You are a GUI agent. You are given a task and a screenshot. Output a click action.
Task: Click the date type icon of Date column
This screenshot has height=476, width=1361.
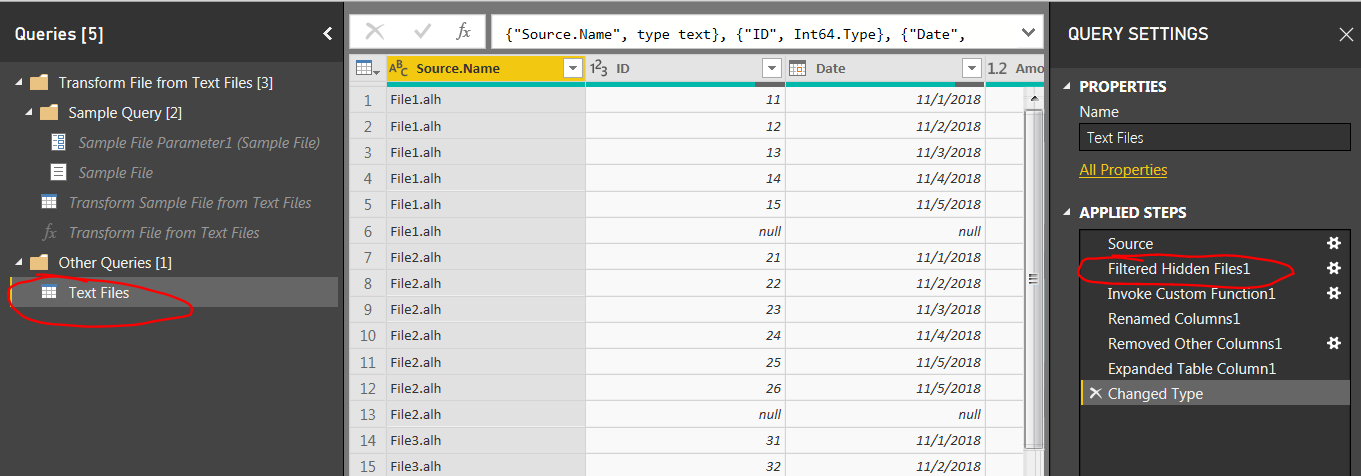[x=798, y=68]
